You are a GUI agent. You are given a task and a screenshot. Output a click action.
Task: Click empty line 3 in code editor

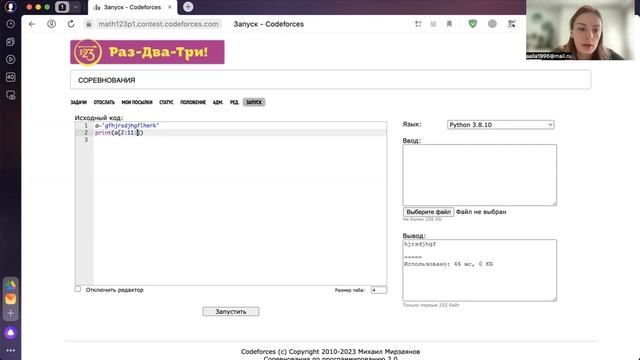pos(241,140)
